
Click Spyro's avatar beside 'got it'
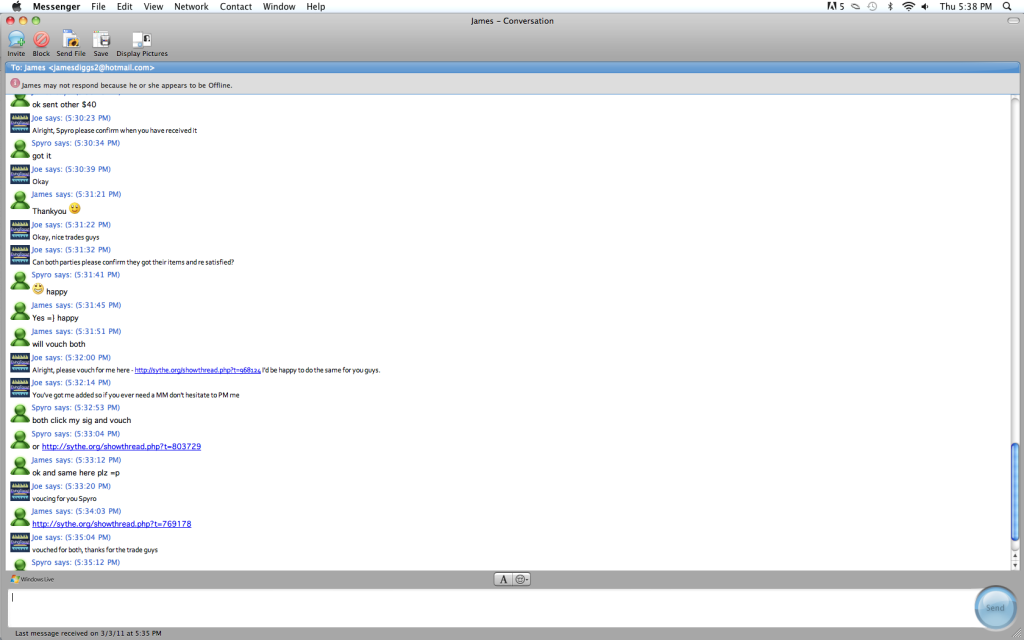click(x=20, y=149)
